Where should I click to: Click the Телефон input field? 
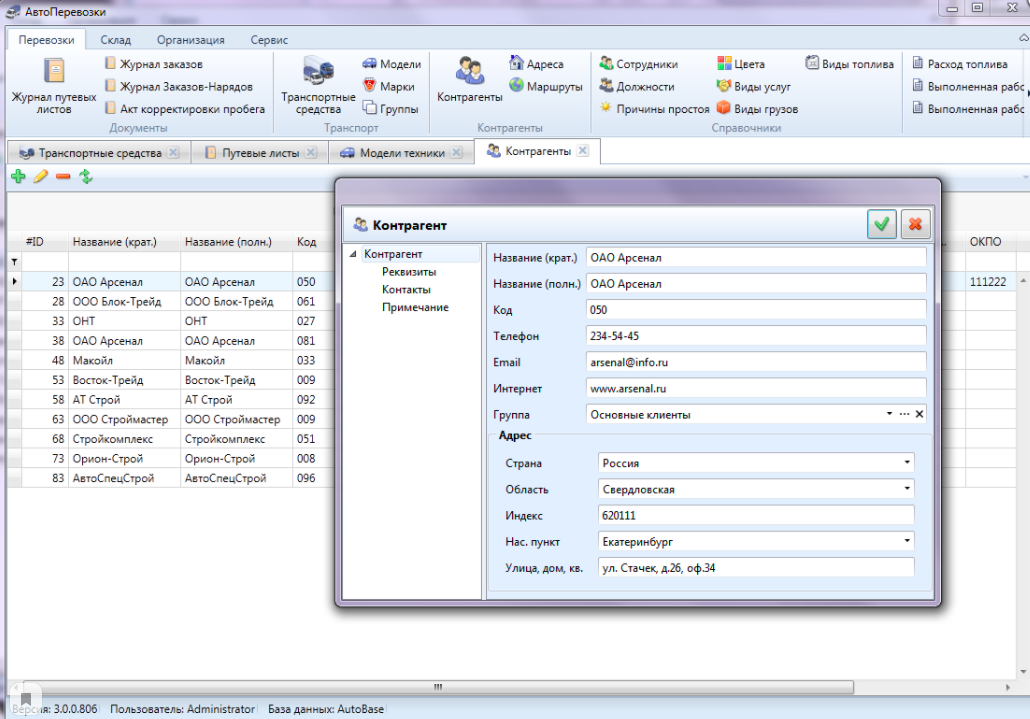(x=756, y=336)
